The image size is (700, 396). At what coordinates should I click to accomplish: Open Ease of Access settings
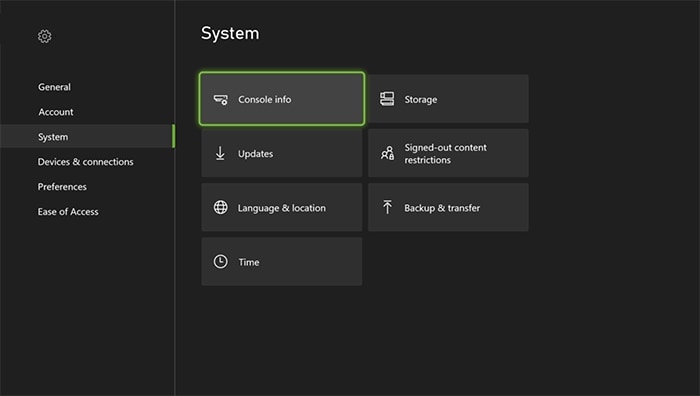(68, 212)
